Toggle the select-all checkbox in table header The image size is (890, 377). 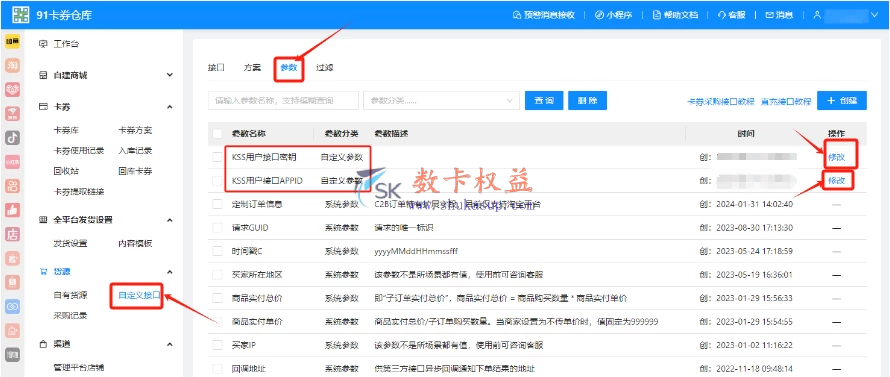click(x=217, y=134)
